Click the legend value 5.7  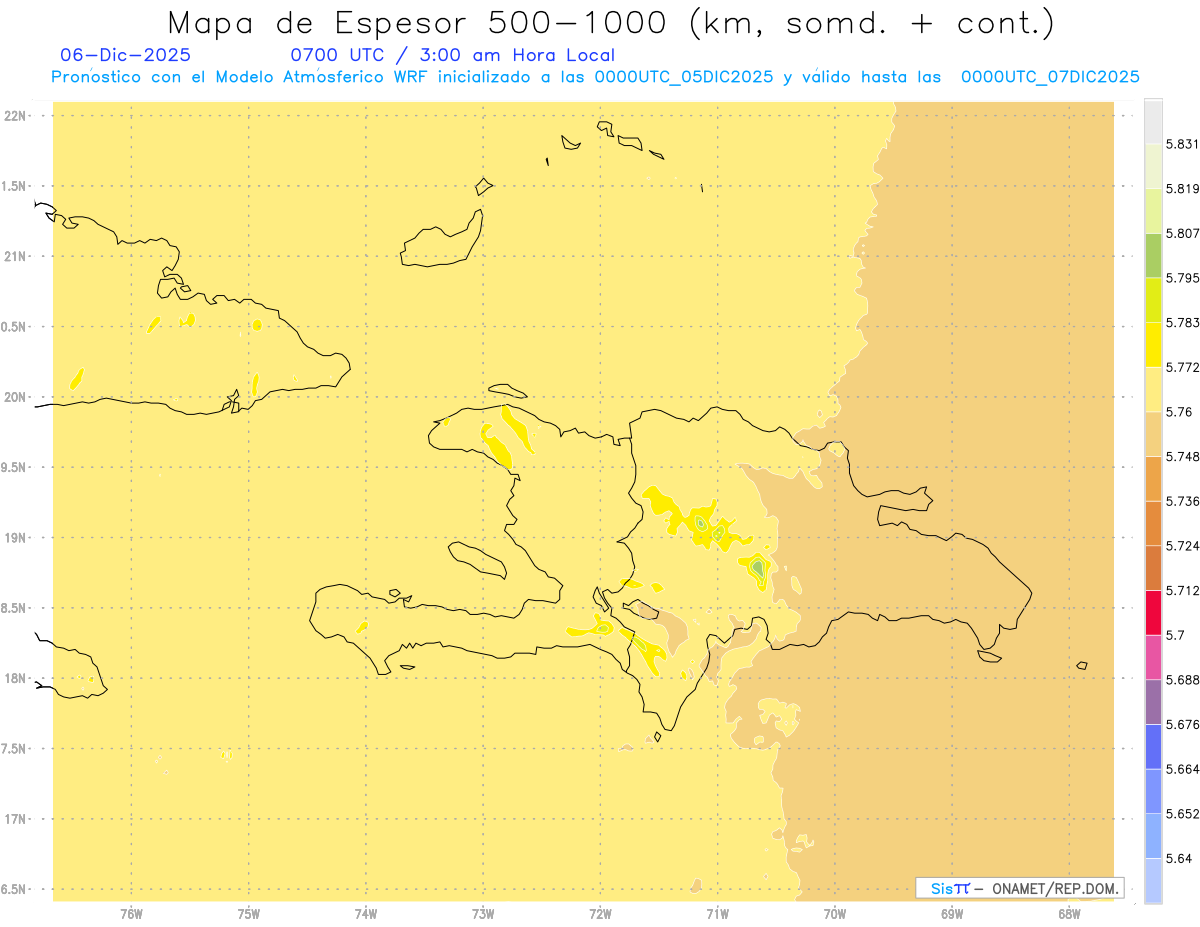(x=1175, y=635)
